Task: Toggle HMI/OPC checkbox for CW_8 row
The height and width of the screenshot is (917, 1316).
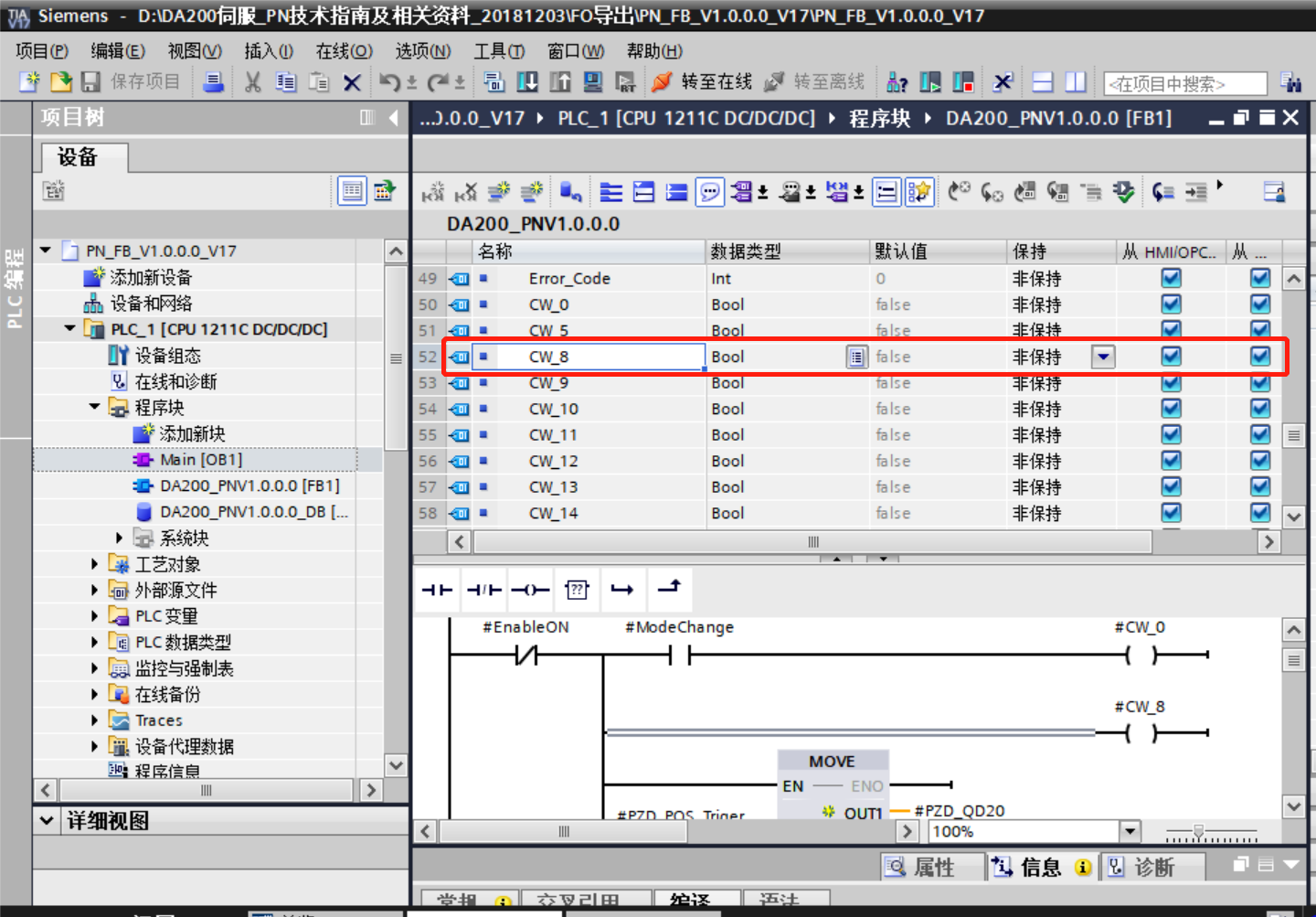Action: coord(1171,356)
